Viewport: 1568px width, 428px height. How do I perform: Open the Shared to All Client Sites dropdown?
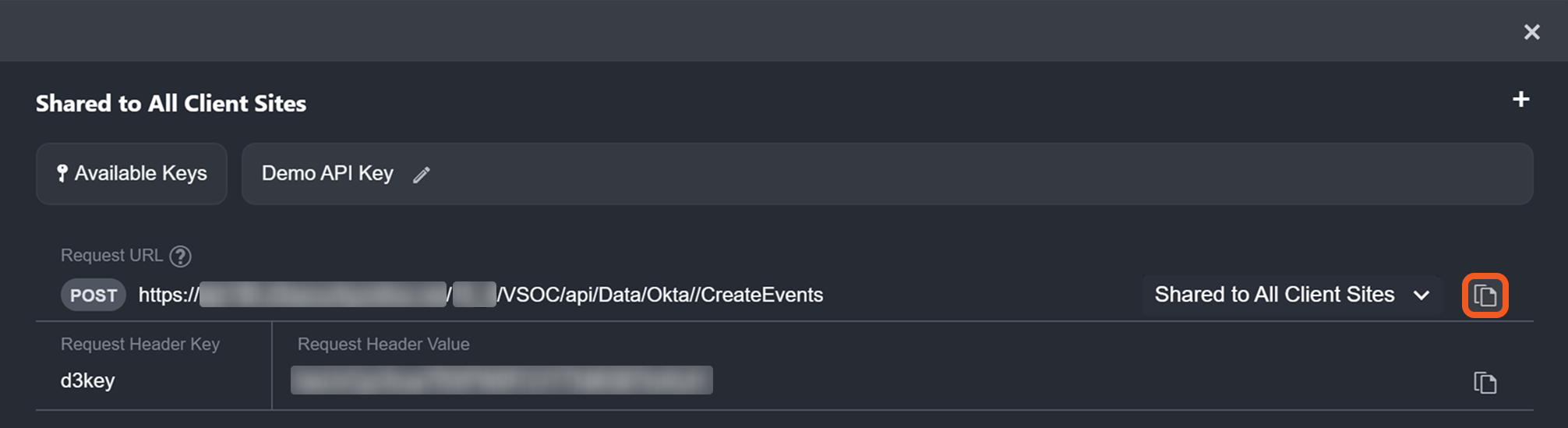point(1273,295)
